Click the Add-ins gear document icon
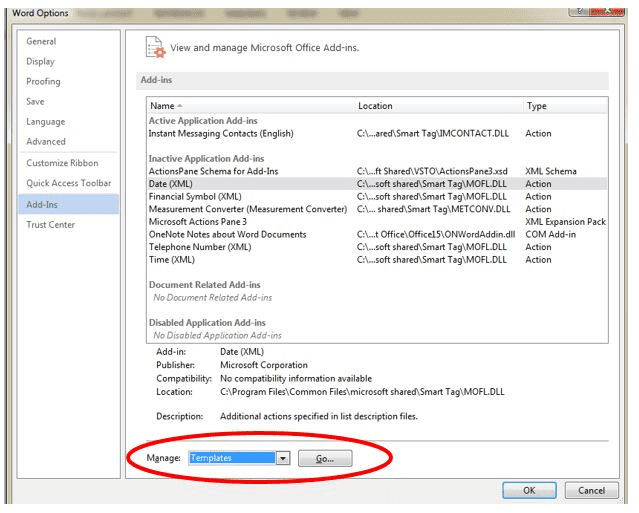 tap(155, 47)
